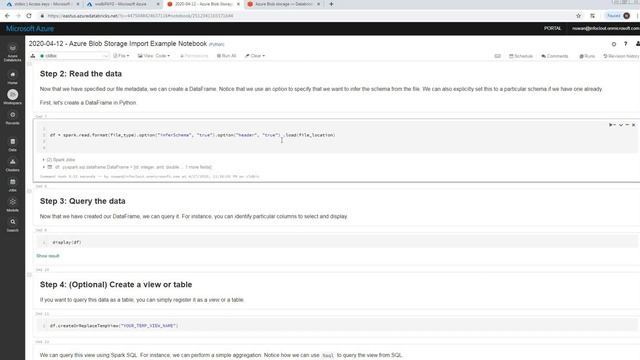
Task: Click the notebook status circle icon
Action: coord(613,44)
